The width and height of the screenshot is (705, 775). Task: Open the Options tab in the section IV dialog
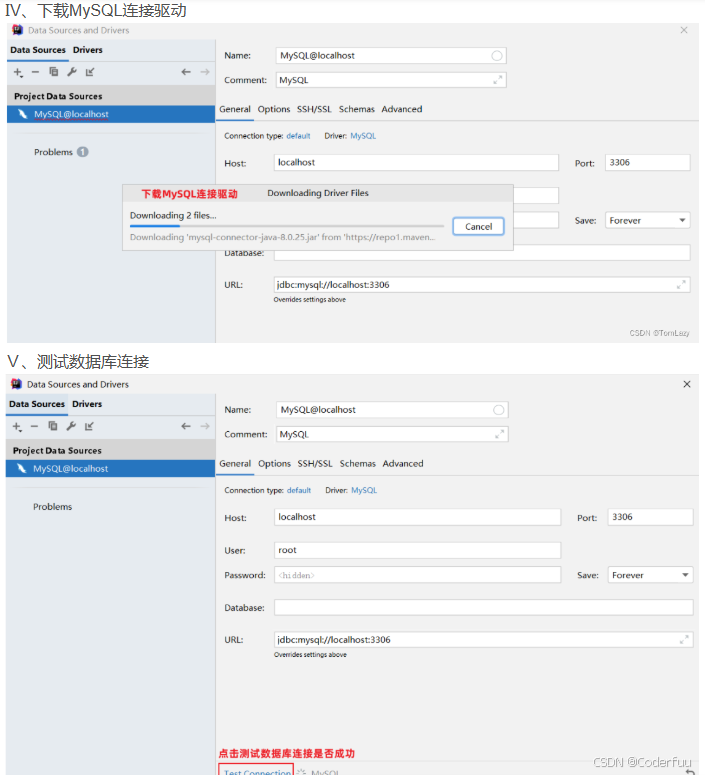[x=274, y=109]
